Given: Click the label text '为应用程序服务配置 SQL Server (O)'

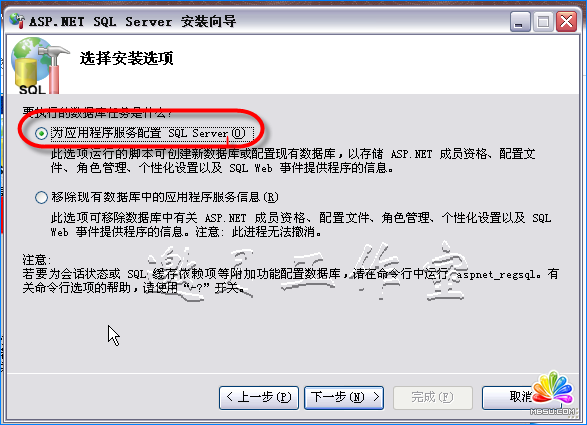Looking at the screenshot, I should pyautogui.click(x=148, y=133).
